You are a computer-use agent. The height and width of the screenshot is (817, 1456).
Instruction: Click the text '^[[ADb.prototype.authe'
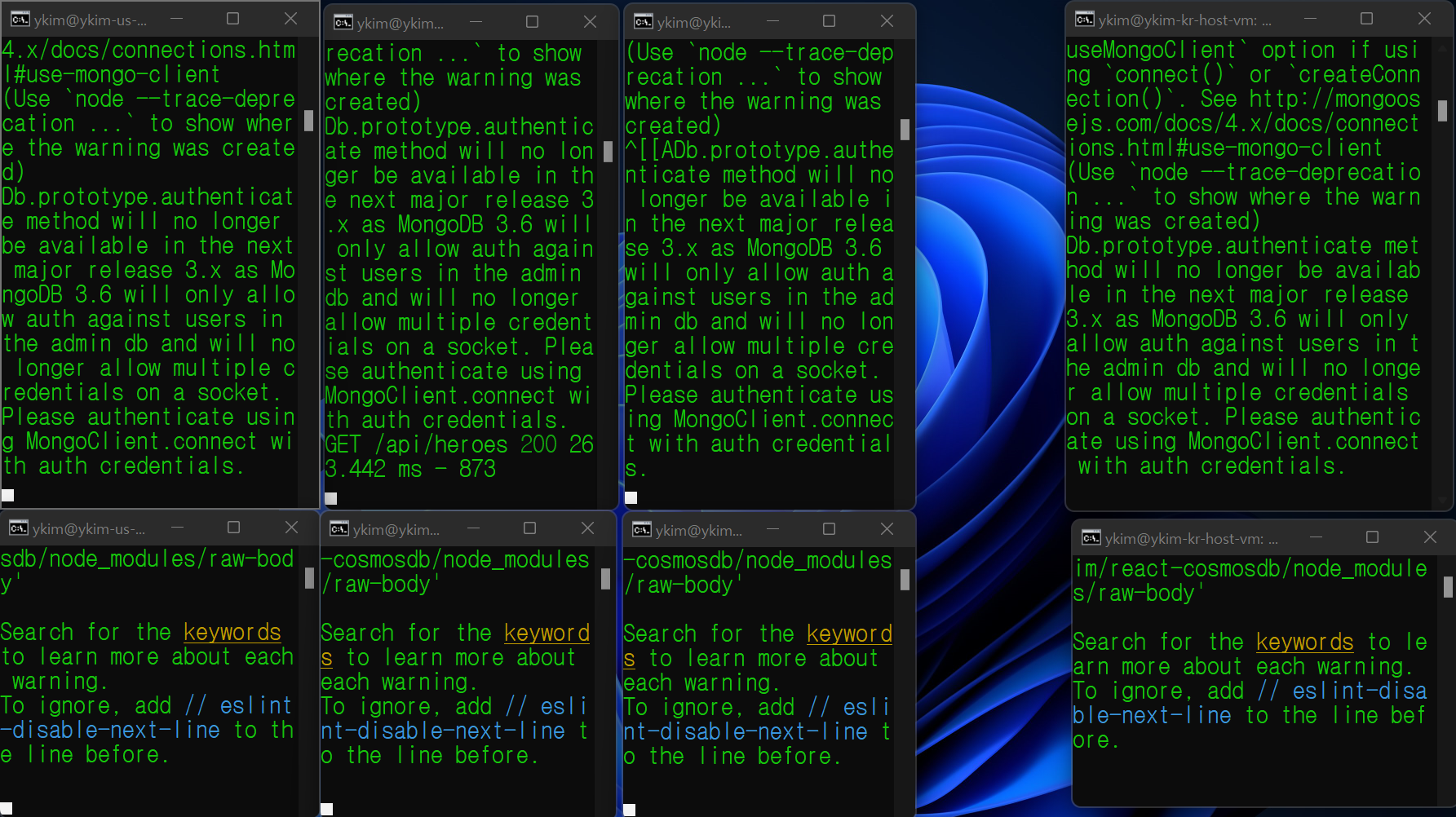pos(759,150)
